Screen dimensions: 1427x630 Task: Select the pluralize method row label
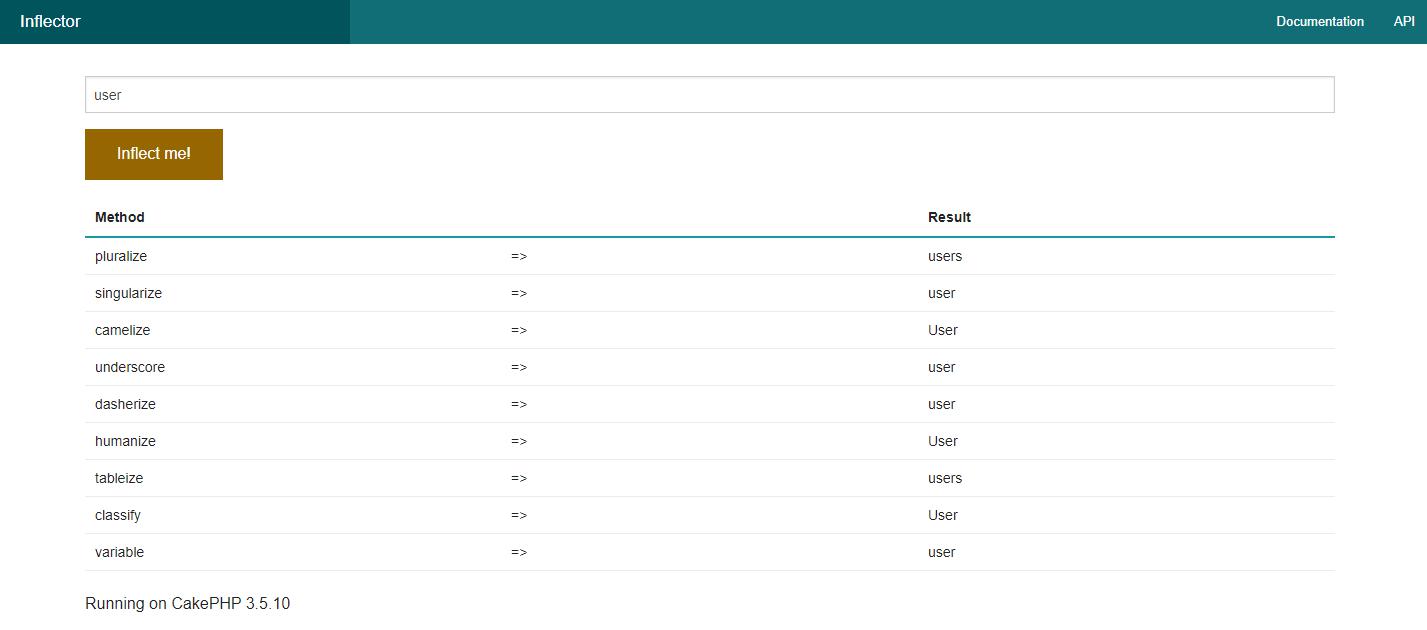point(121,256)
